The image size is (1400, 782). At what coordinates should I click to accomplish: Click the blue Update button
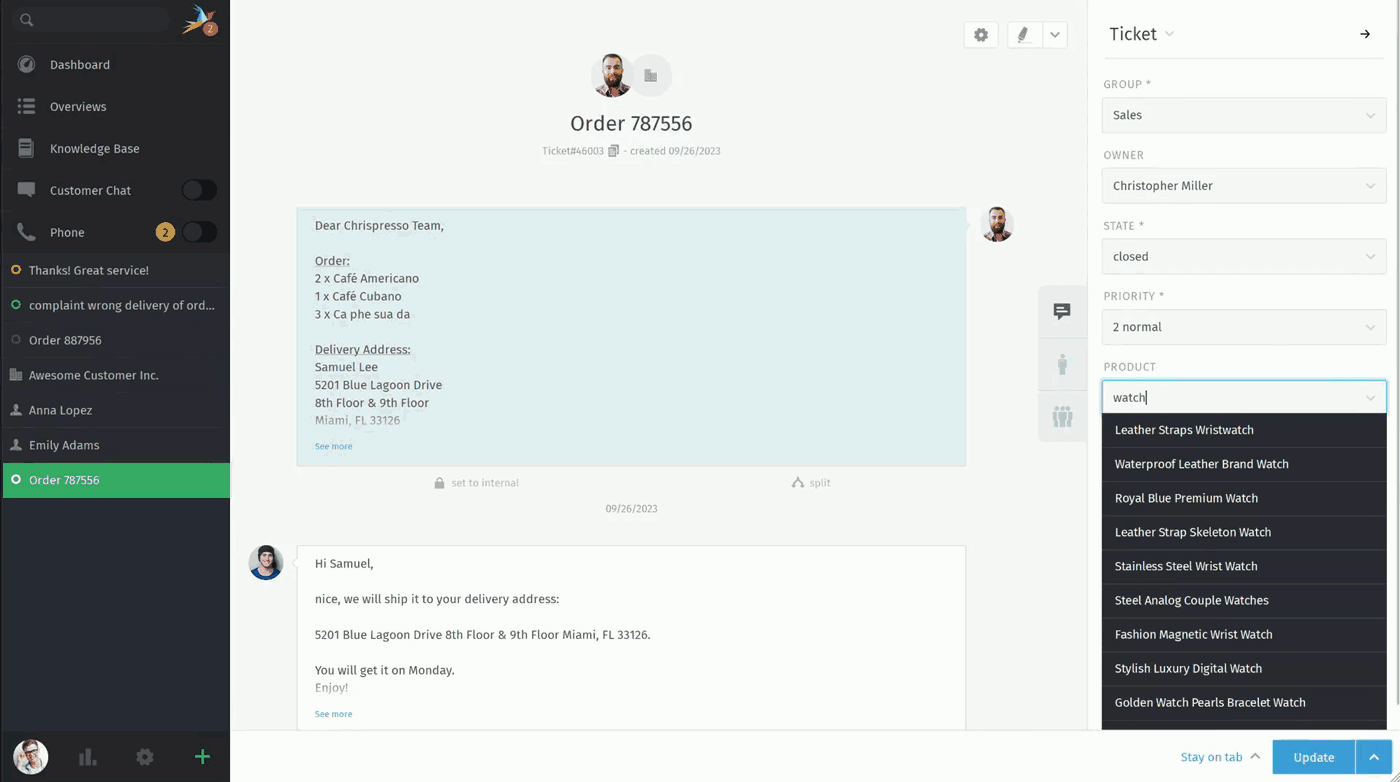[1313, 757]
